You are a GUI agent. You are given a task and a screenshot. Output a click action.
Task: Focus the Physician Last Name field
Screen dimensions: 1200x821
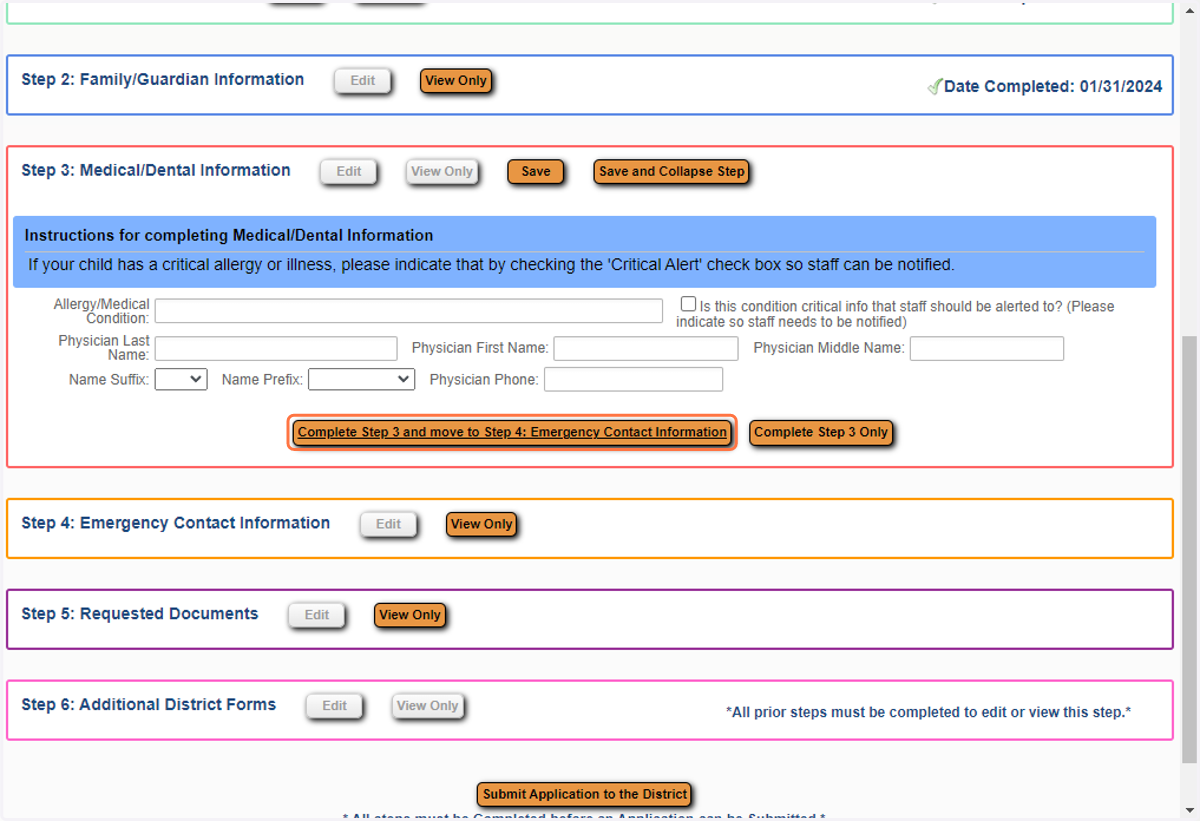276,348
